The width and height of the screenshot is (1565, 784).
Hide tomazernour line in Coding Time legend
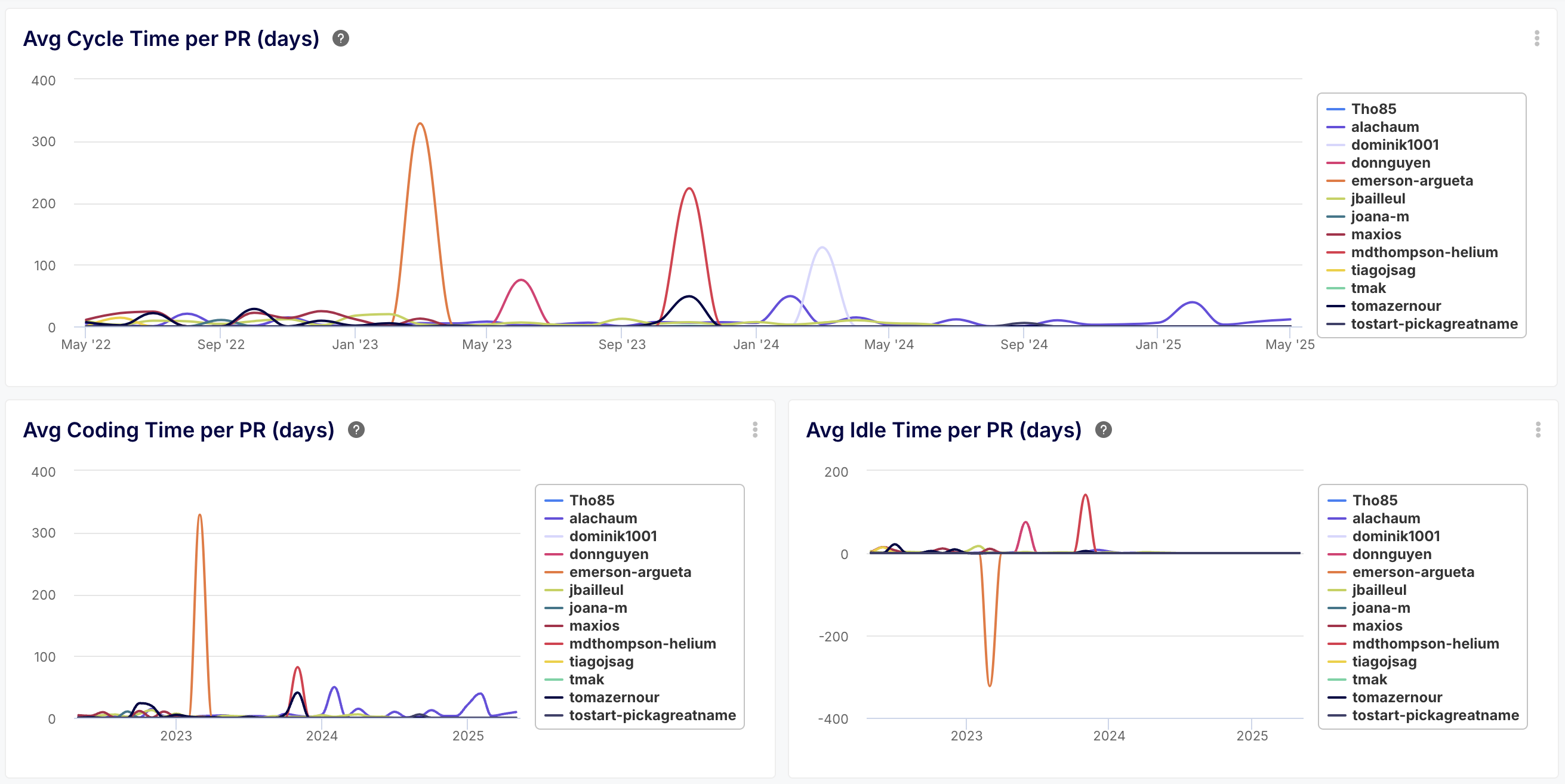[614, 697]
